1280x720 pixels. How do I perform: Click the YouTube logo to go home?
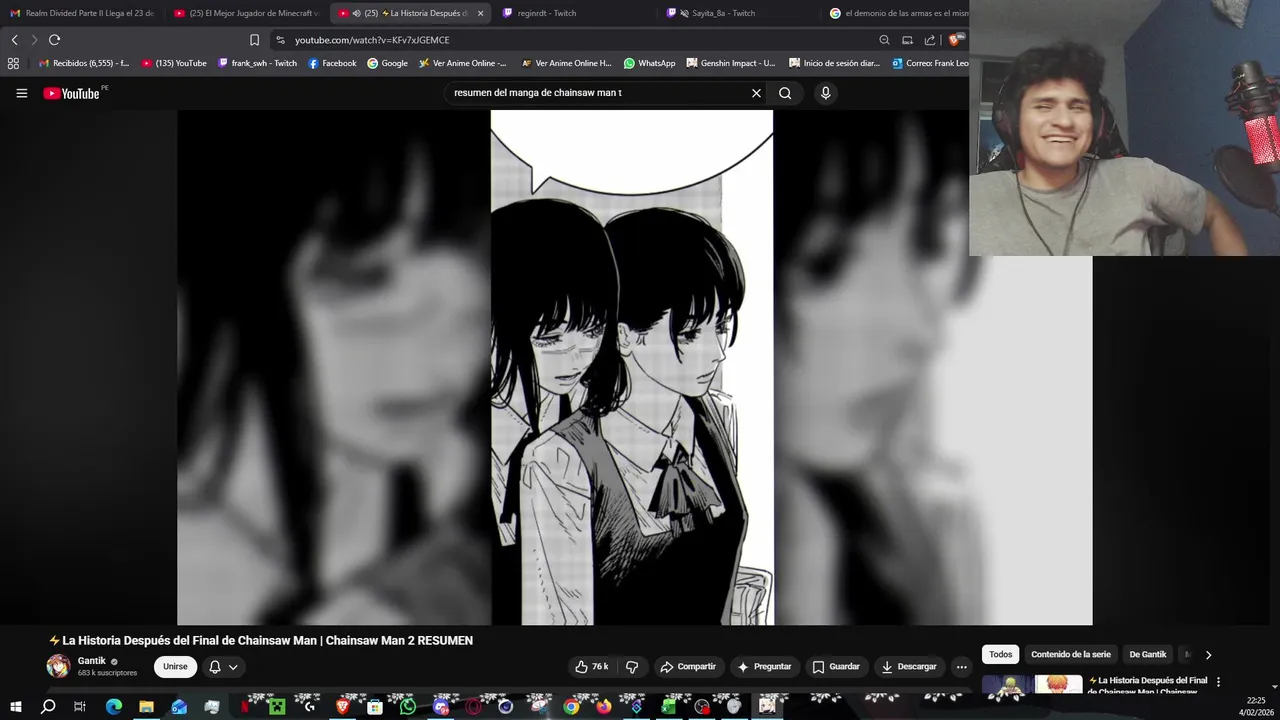[x=72, y=93]
